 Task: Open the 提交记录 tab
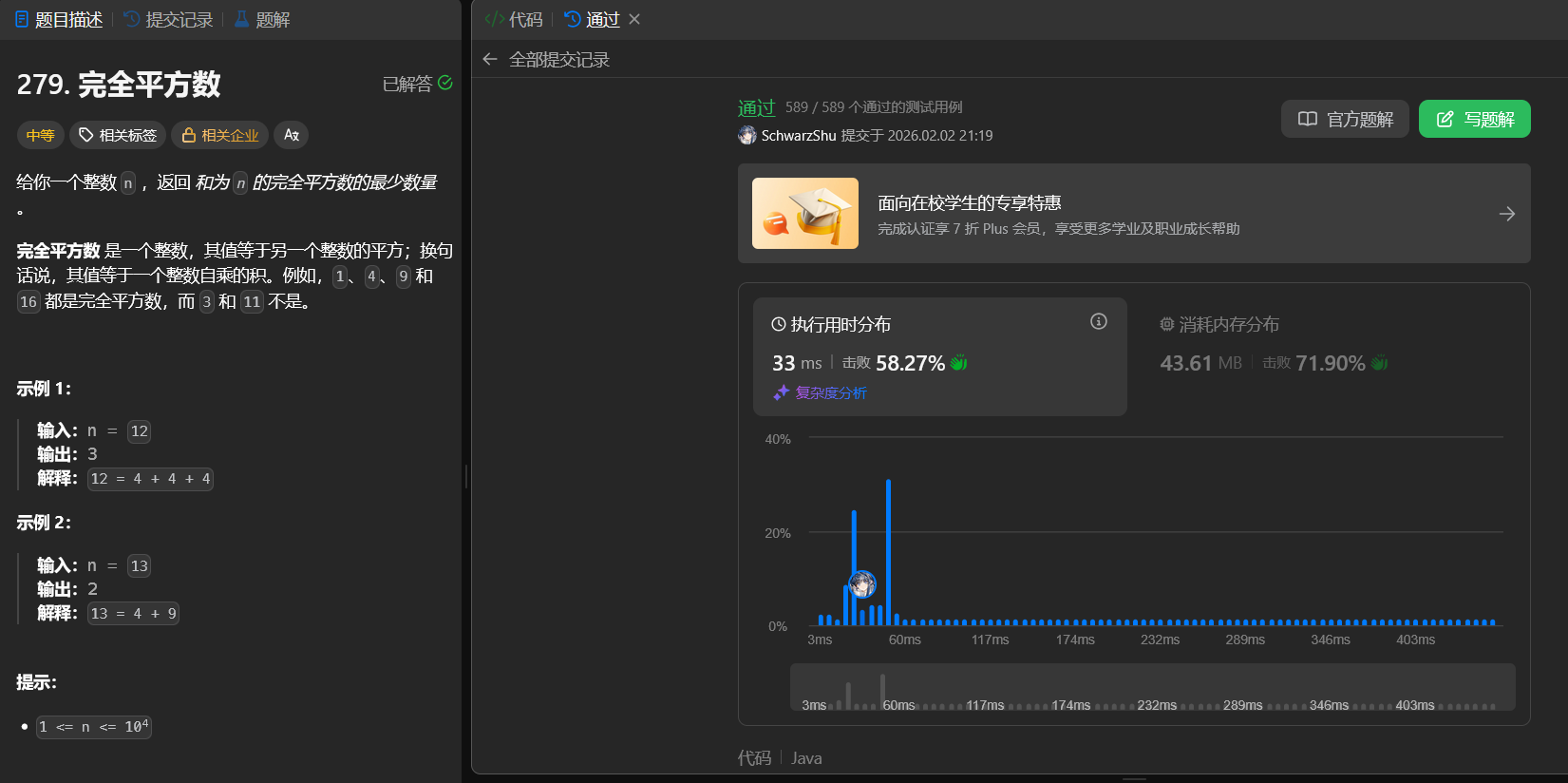[169, 19]
